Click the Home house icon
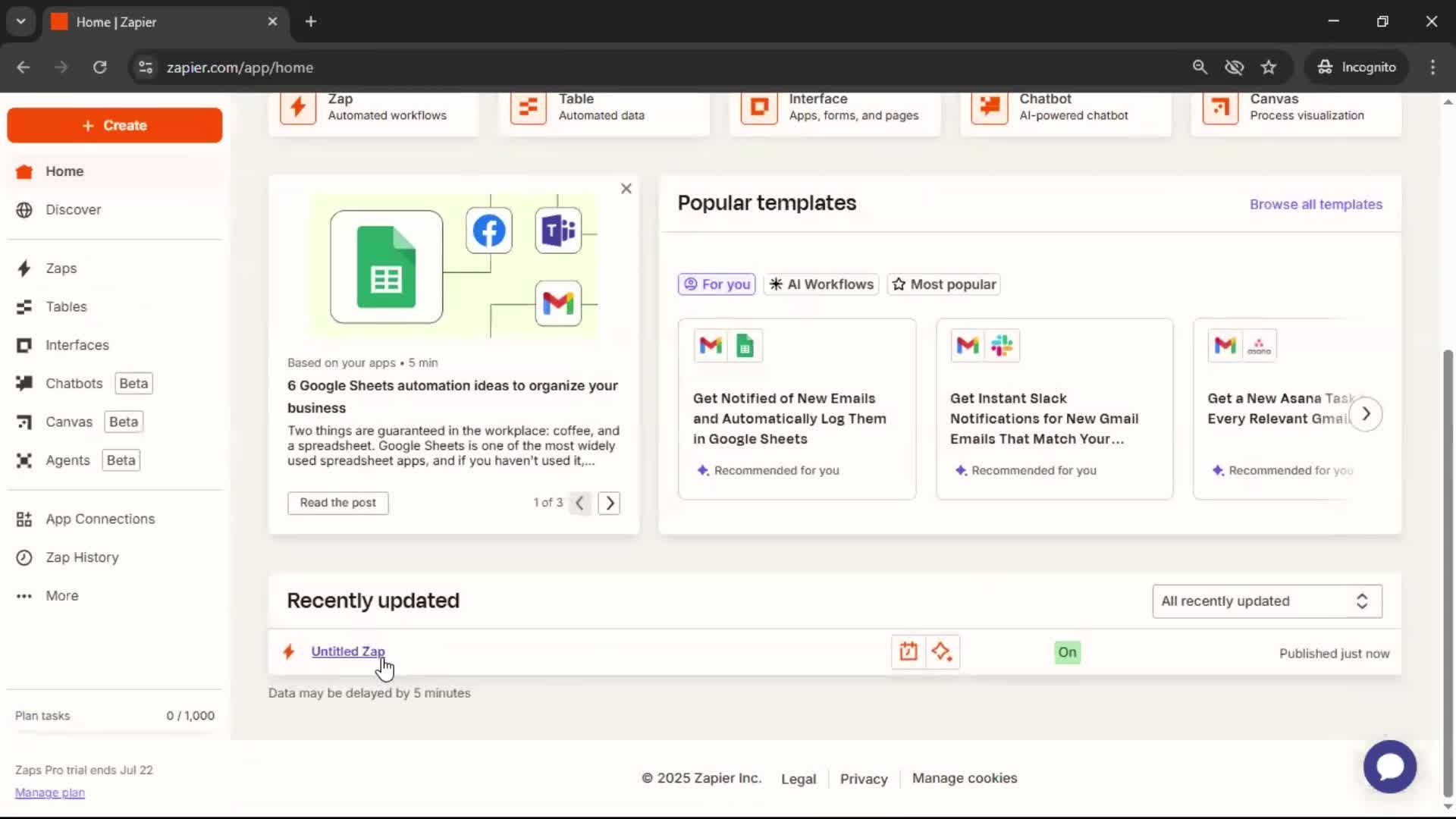 tap(24, 171)
